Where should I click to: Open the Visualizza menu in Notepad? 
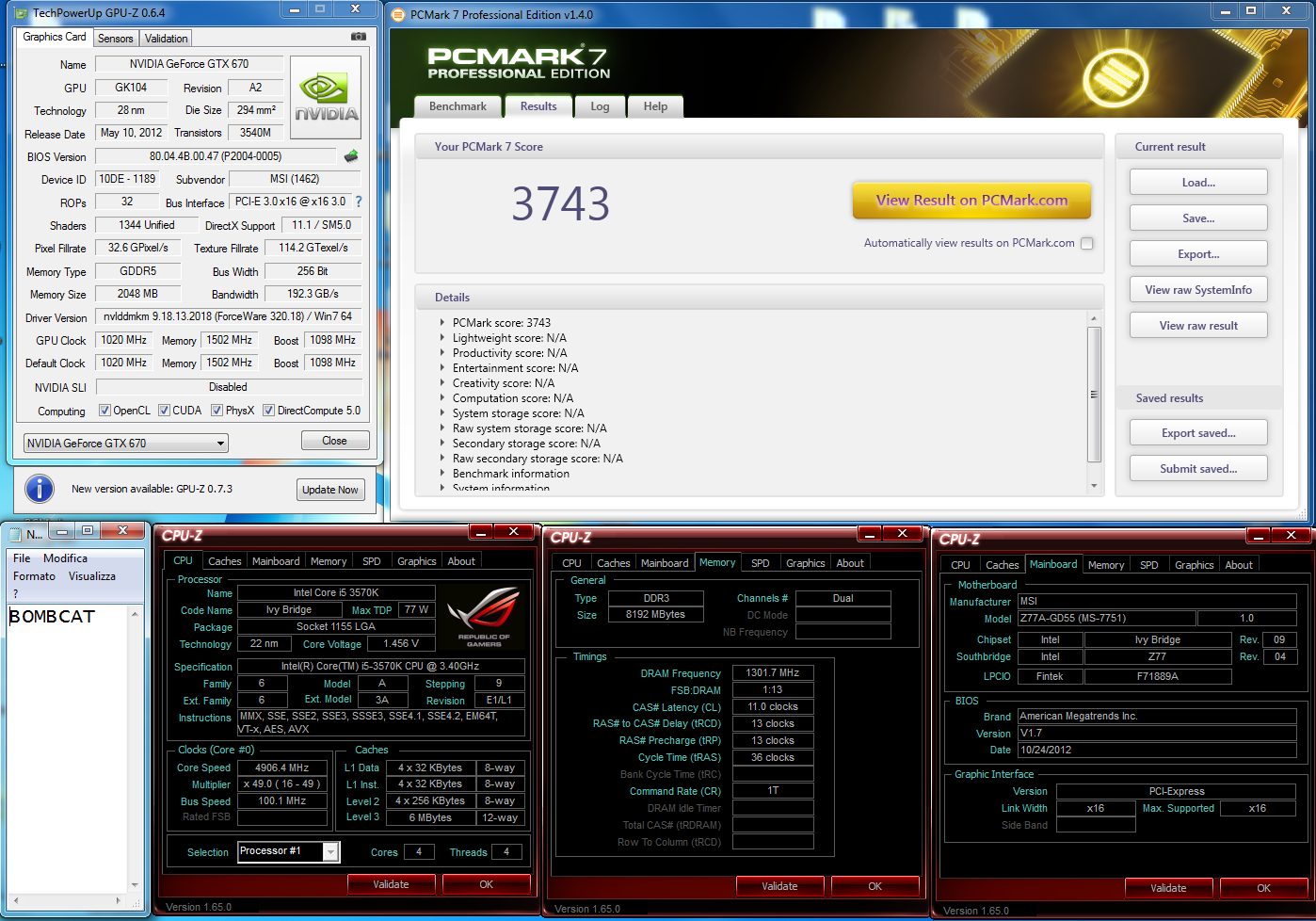click(x=92, y=576)
